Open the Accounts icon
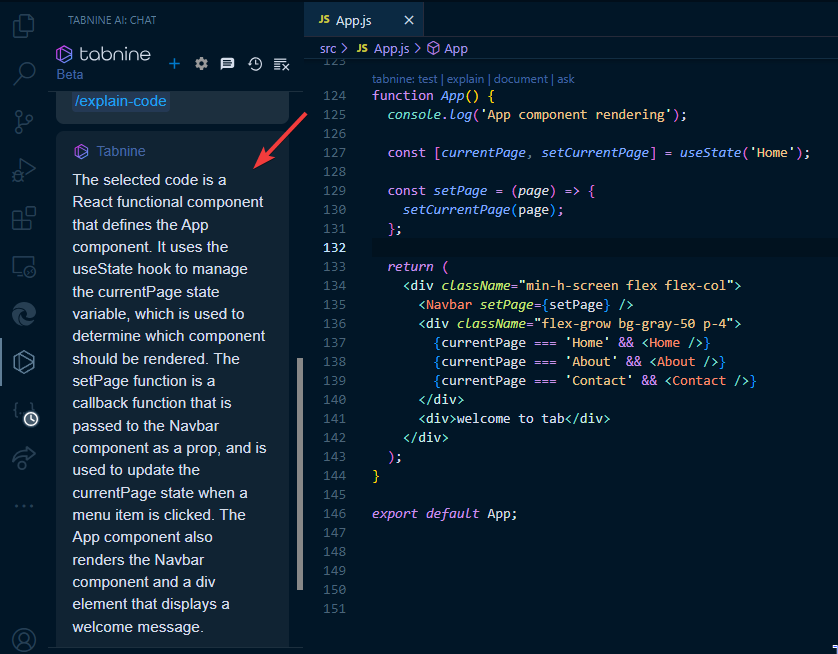This screenshot has height=654, width=838. pyautogui.click(x=24, y=640)
